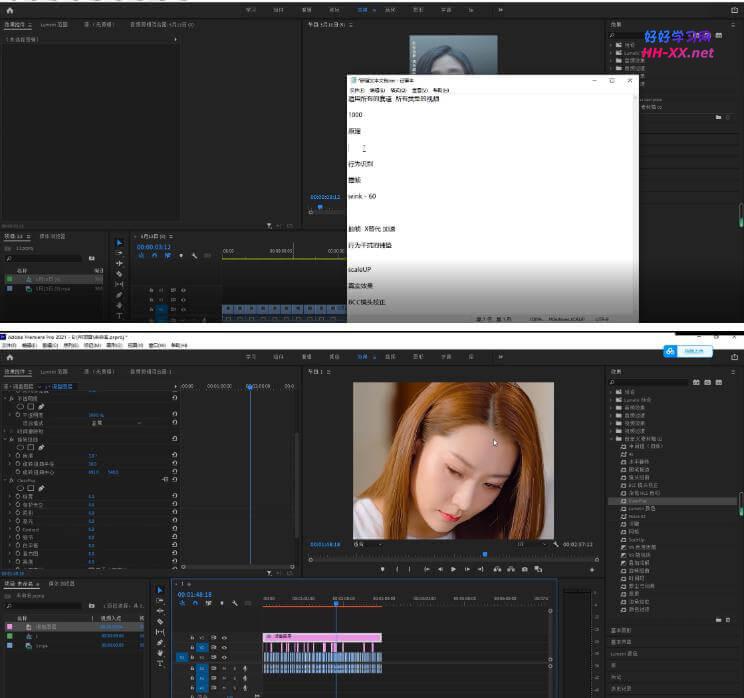Expand the first presets folder in main Effects panel
This screenshot has width=744, height=698.
point(611,392)
